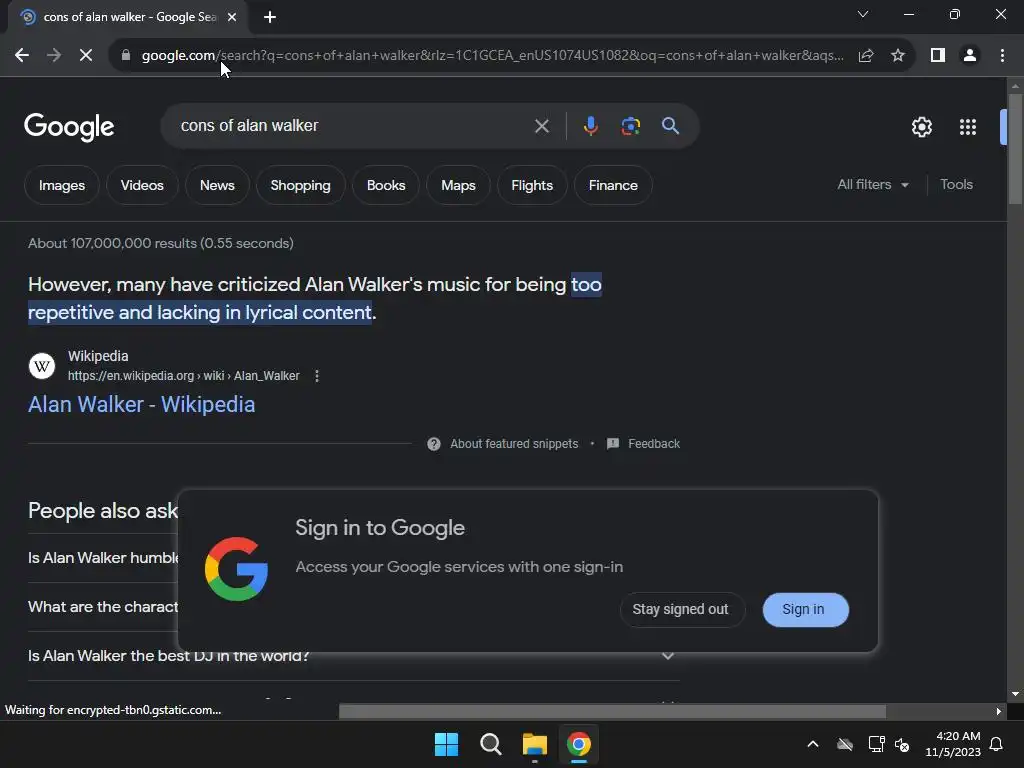Screen dimensions: 1024x768
Task: Open the Chrome three-dot menu
Action: (1002, 56)
